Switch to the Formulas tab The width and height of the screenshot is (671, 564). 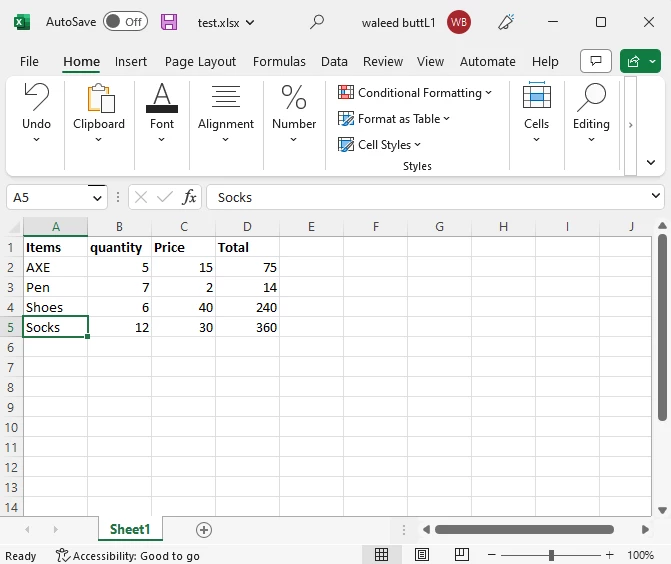(x=279, y=61)
